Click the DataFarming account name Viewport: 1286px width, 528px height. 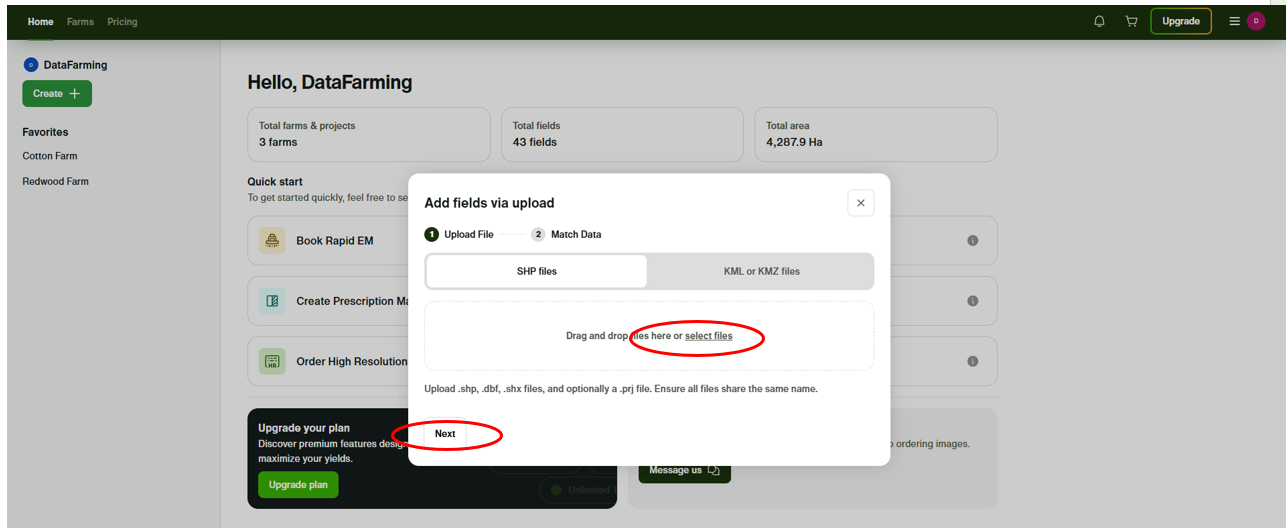[x=75, y=65]
